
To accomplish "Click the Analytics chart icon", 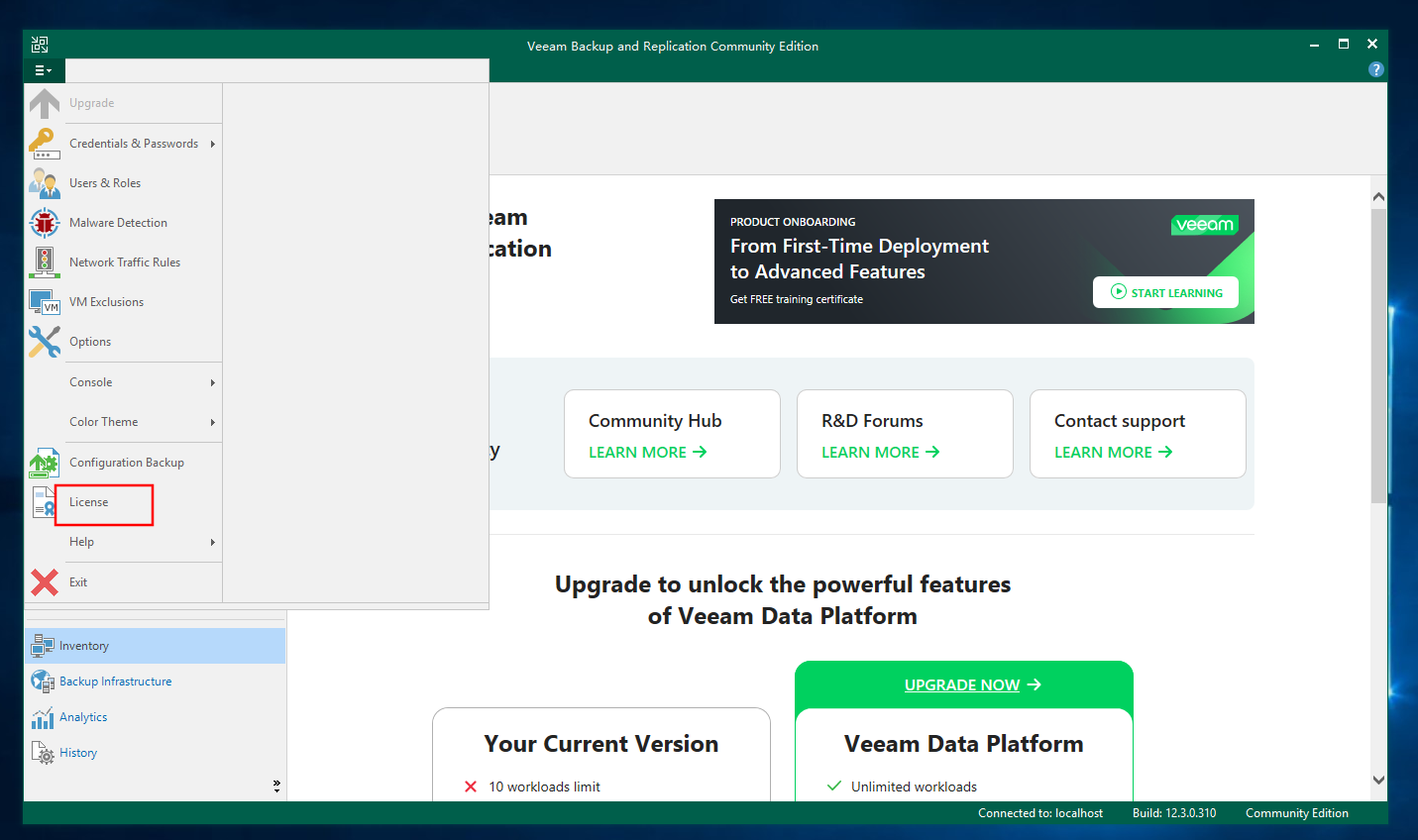I will coord(42,717).
